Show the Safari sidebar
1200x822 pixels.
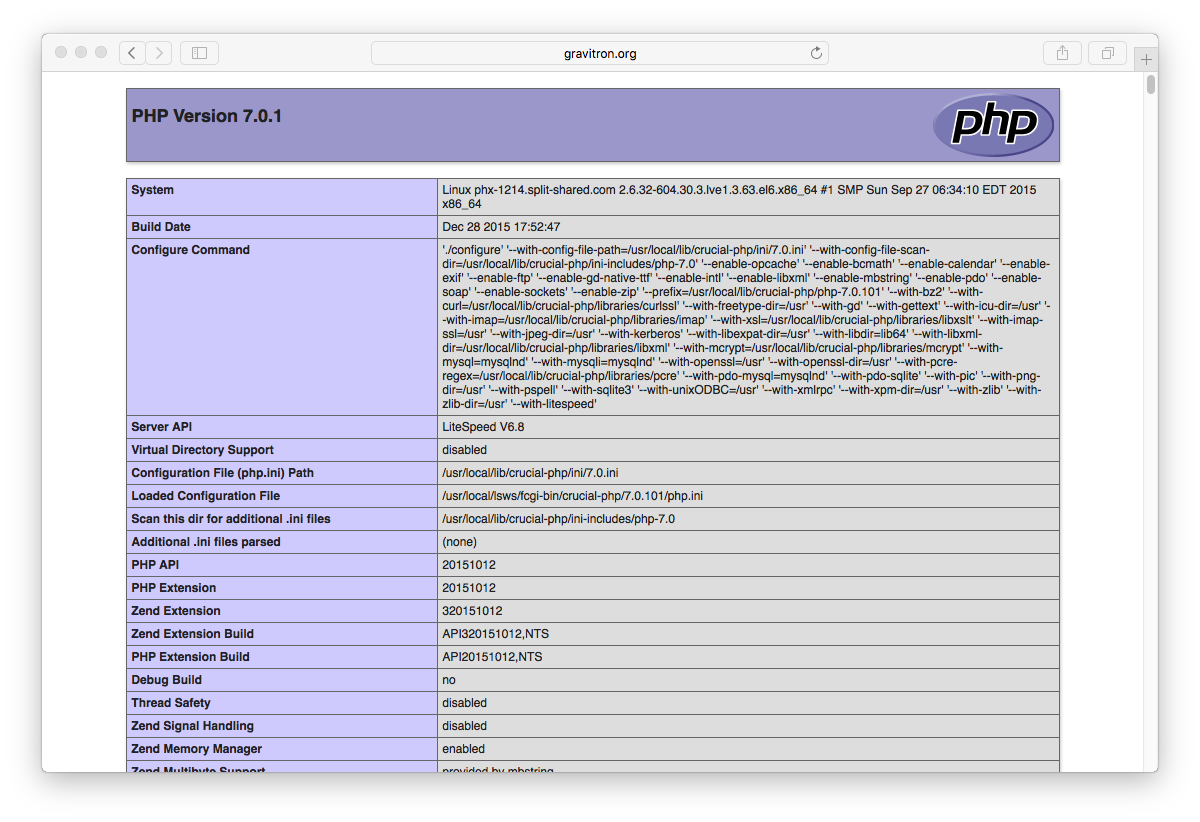pyautogui.click(x=199, y=53)
